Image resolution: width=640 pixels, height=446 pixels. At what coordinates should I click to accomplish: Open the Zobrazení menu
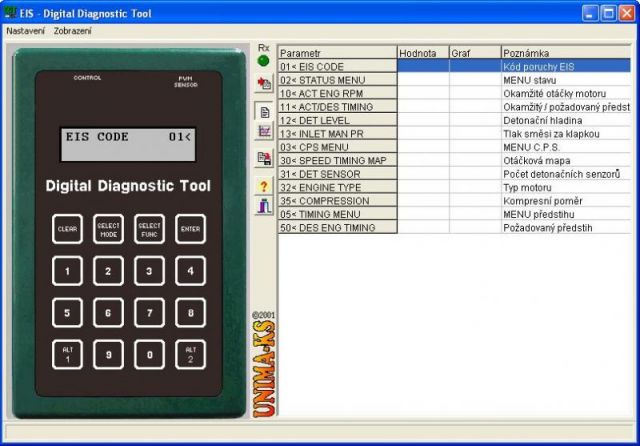pos(73,31)
